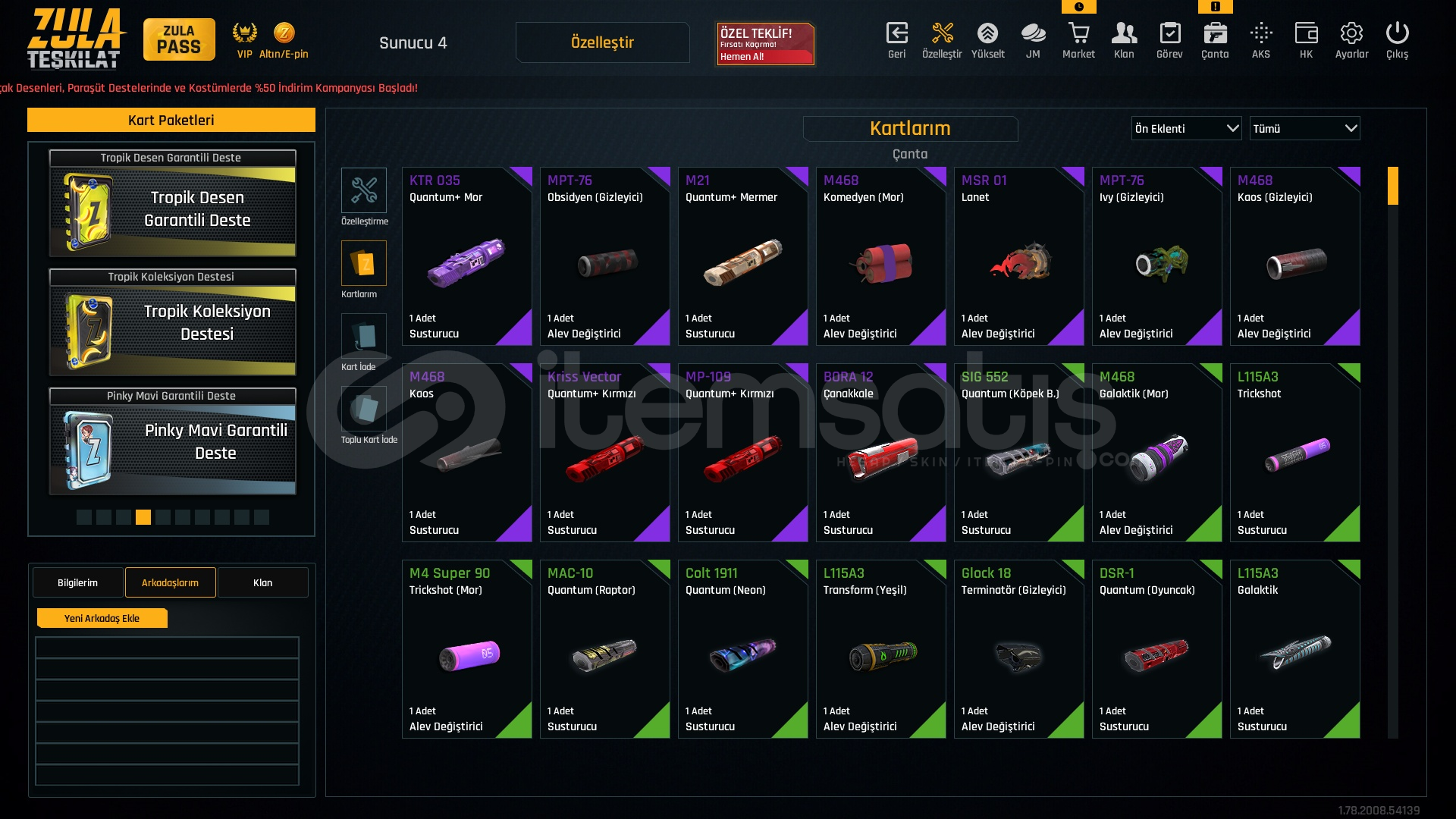Click the ZULA PASS button
This screenshot has height=819, width=1456.
179,39
